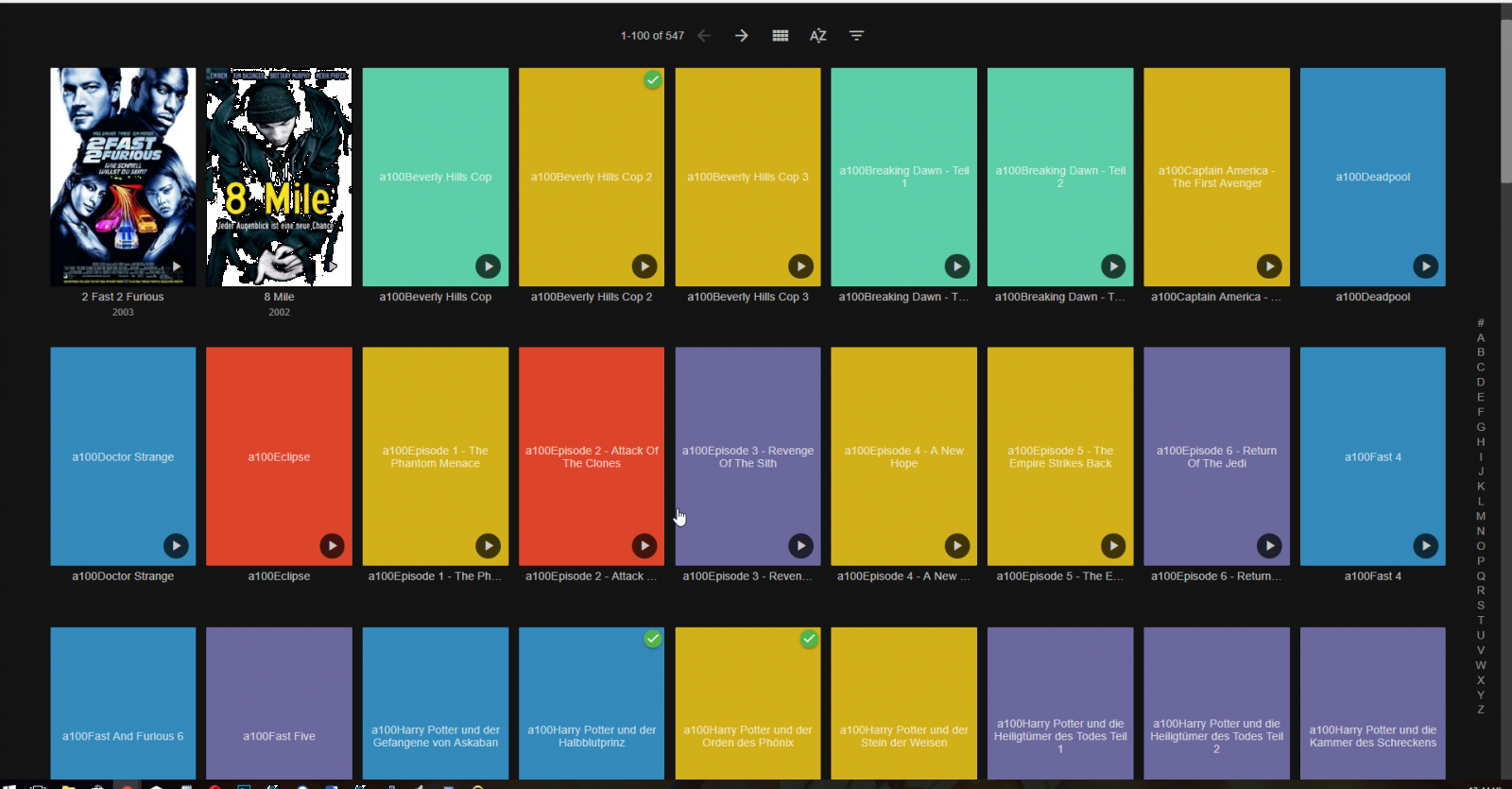Viewport: 1512px width, 789px height.
Task: Jump to letter Z in alphabet picker
Action: pyautogui.click(x=1481, y=710)
